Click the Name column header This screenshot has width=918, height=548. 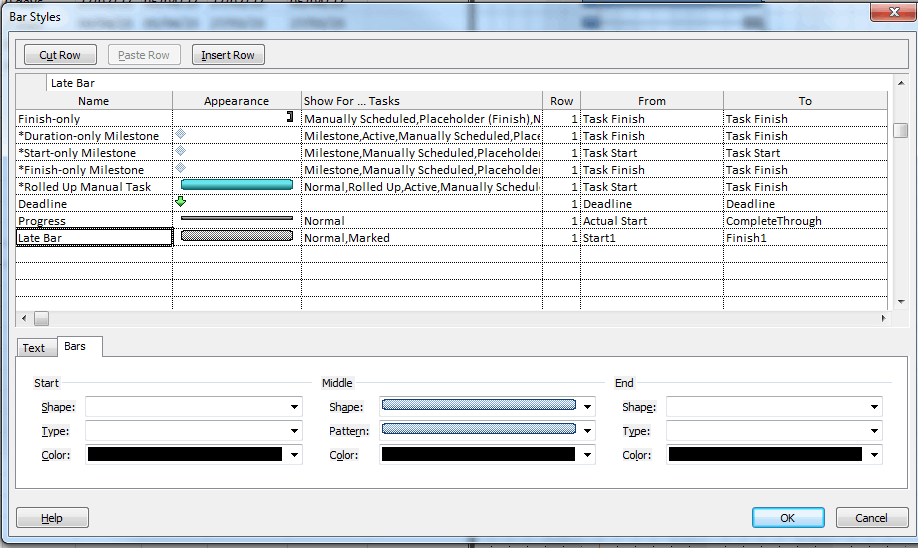[94, 101]
